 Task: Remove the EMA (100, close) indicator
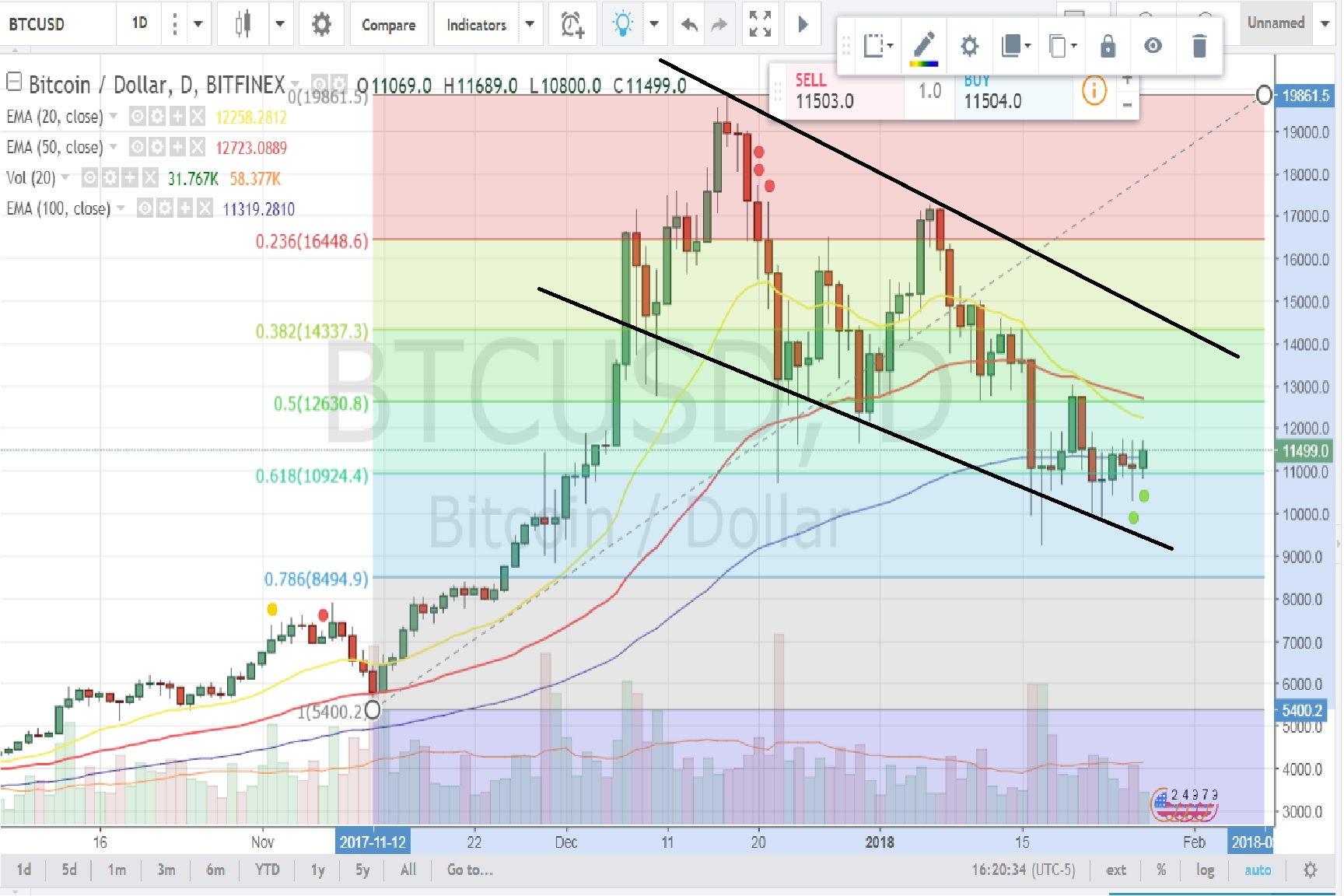tap(205, 208)
